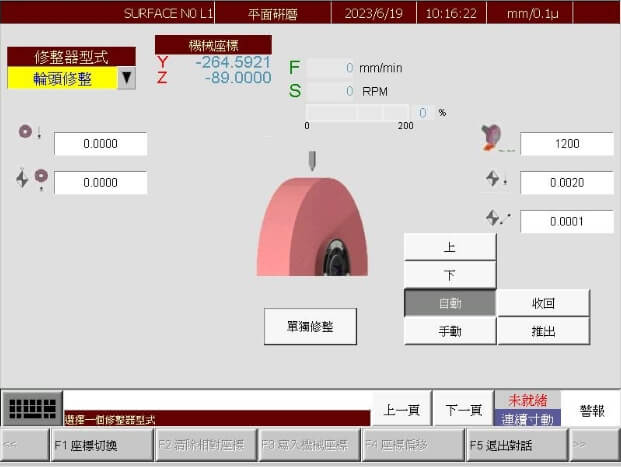Click the 平面研磨 title cell
Screen dimensions: 621x467
coord(273,13)
